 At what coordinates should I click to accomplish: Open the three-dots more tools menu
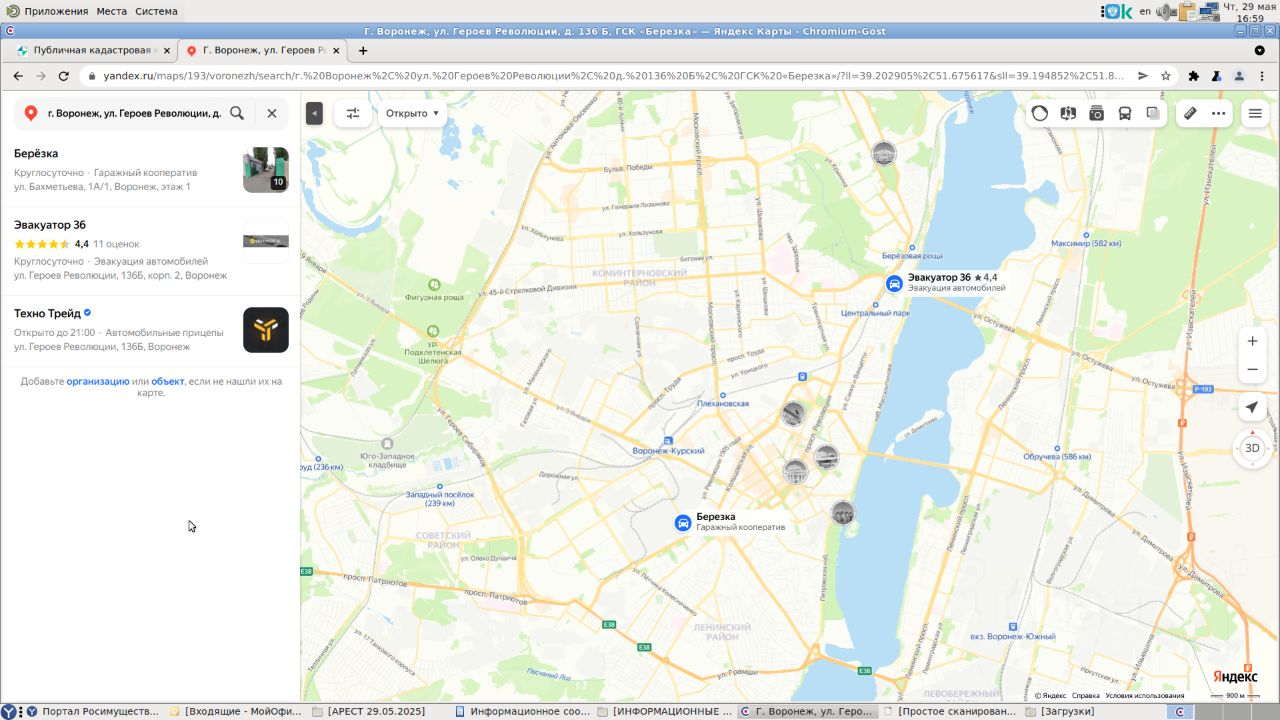(1218, 113)
